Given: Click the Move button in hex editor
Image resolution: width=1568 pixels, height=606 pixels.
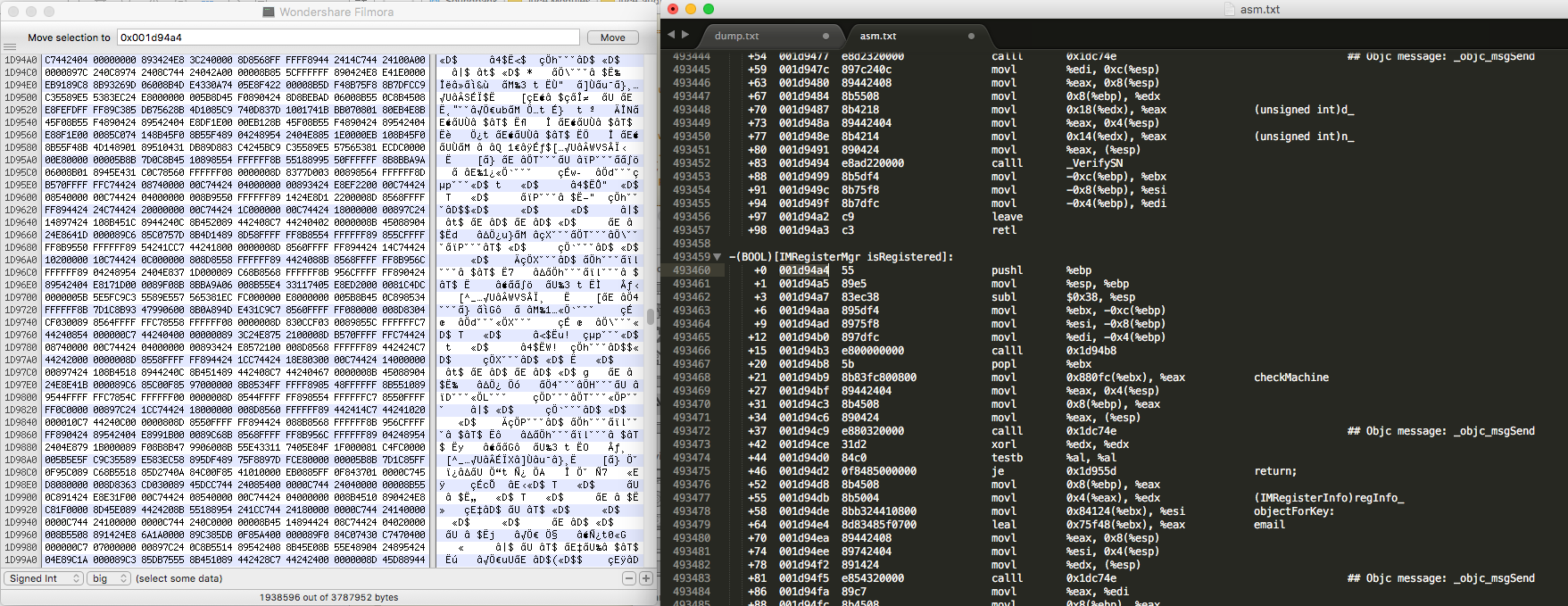Looking at the screenshot, I should point(612,37).
